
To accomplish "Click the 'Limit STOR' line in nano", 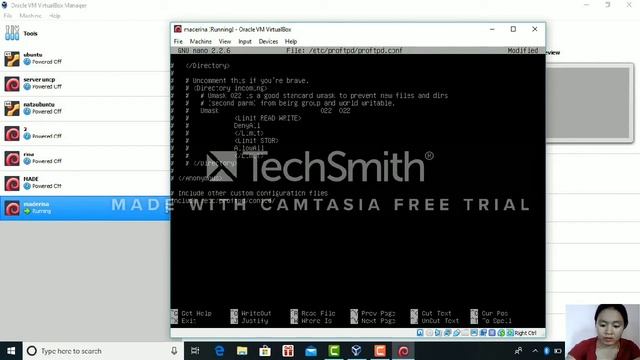I will [x=256, y=140].
